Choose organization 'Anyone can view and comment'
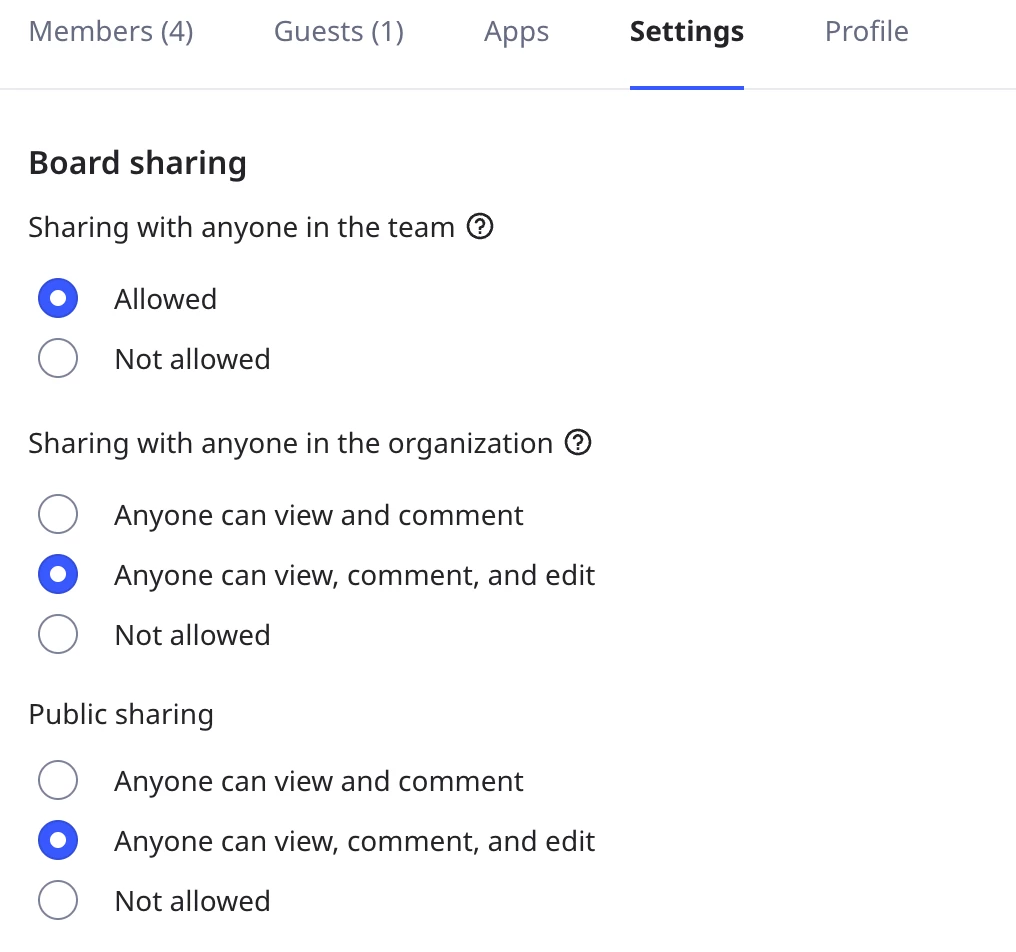The height and width of the screenshot is (952, 1016). (x=58, y=515)
